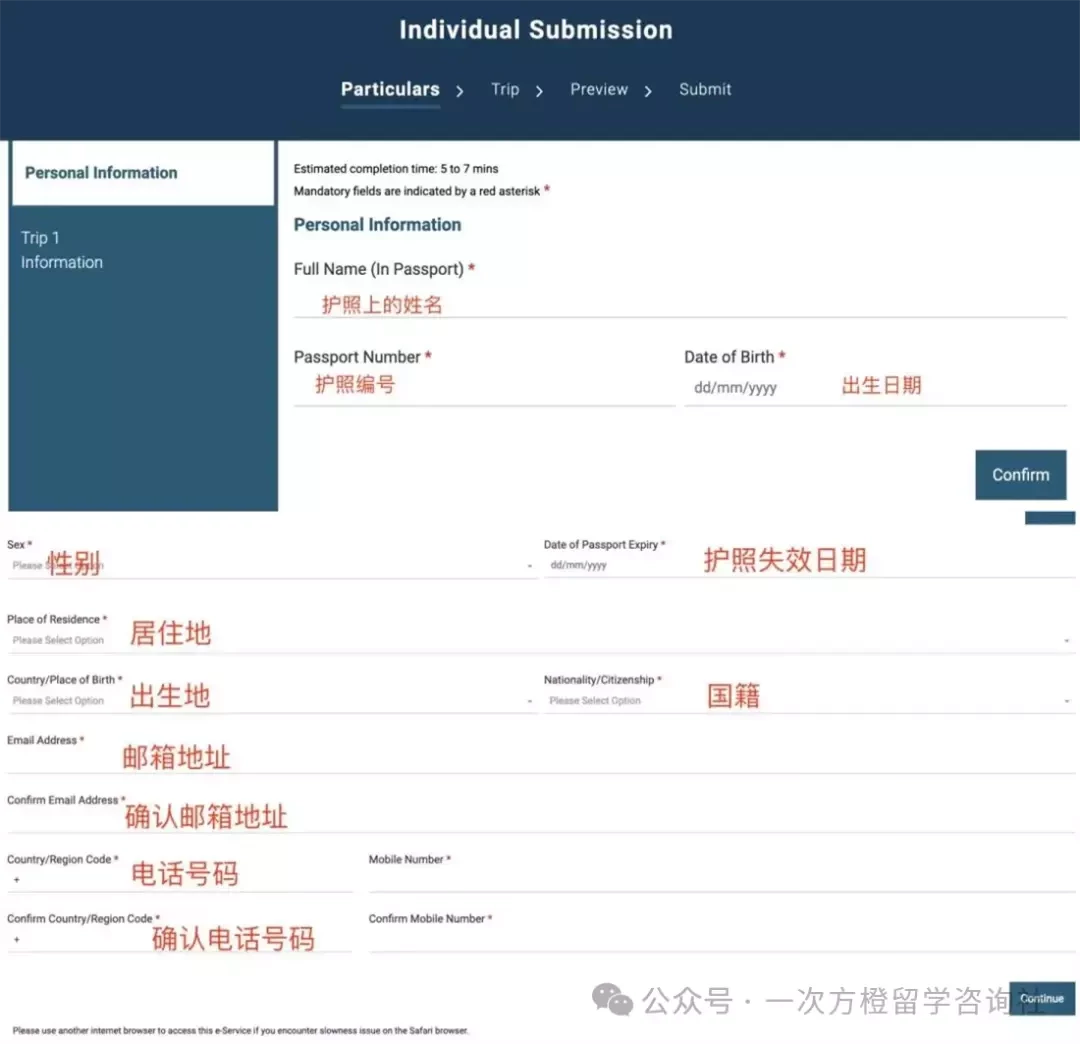This screenshot has width=1080, height=1044.
Task: Click the 'Mandatory fields are indicated' note
Action: coord(421,191)
